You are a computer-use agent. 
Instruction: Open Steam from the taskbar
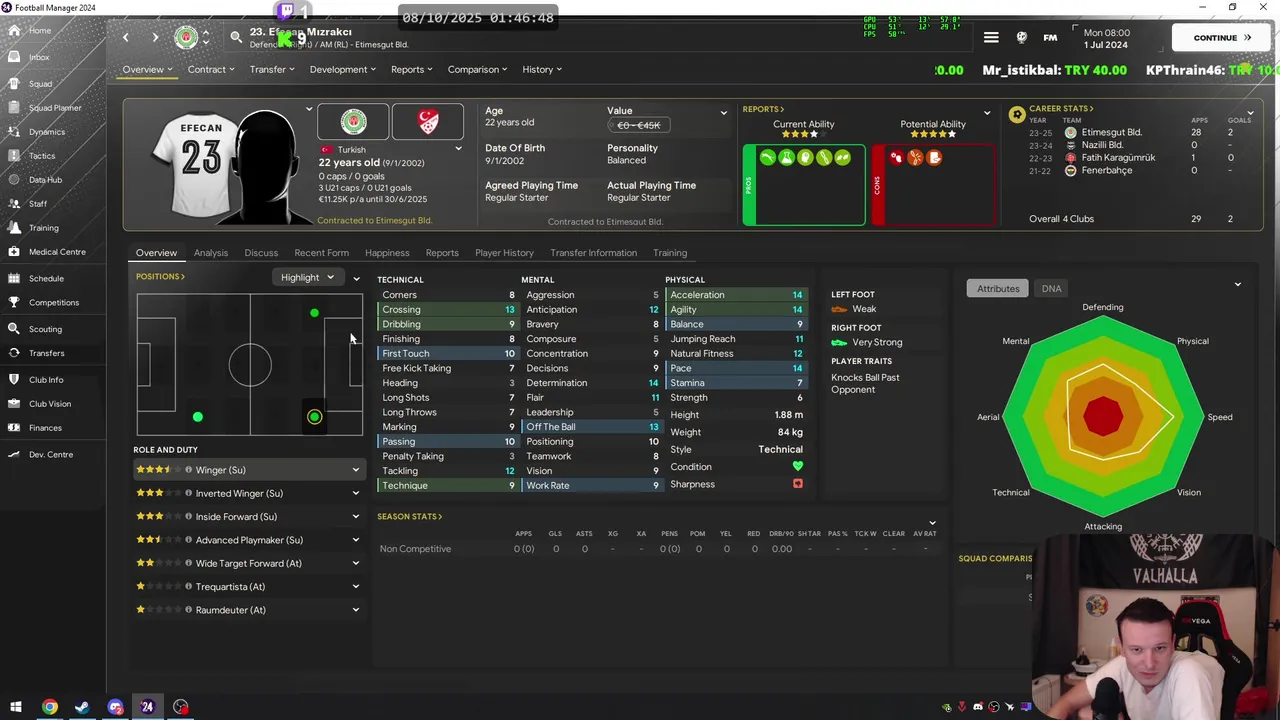coord(82,707)
